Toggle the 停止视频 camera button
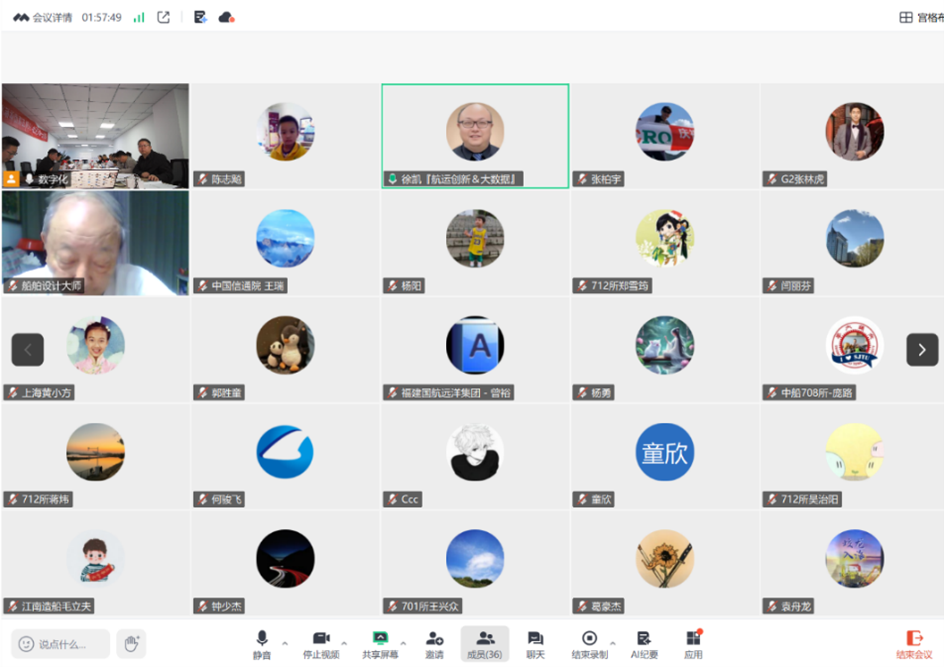 [321, 639]
